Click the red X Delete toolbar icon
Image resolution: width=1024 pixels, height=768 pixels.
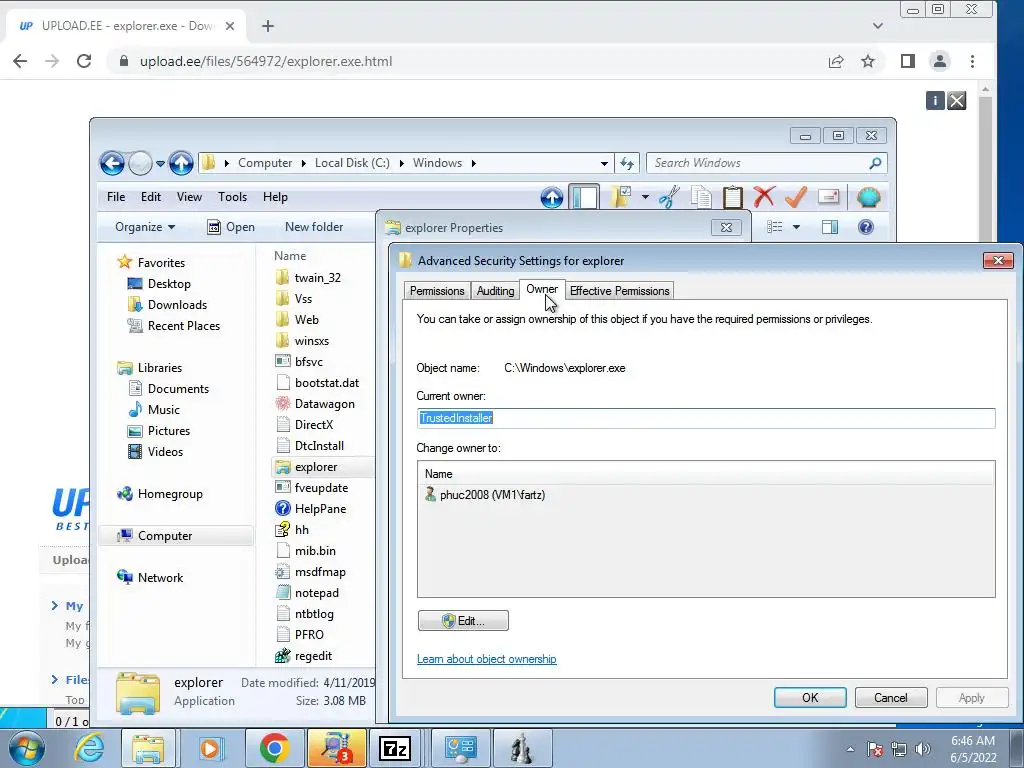pos(764,197)
